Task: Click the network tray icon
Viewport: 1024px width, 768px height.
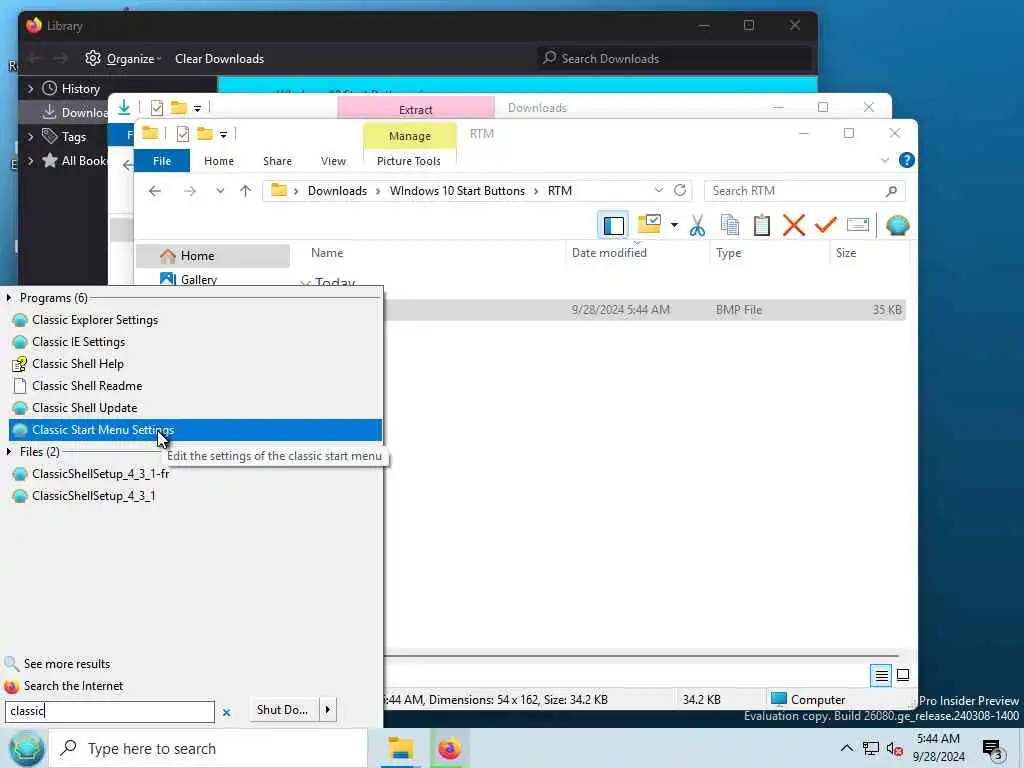Action: pyautogui.click(x=871, y=748)
